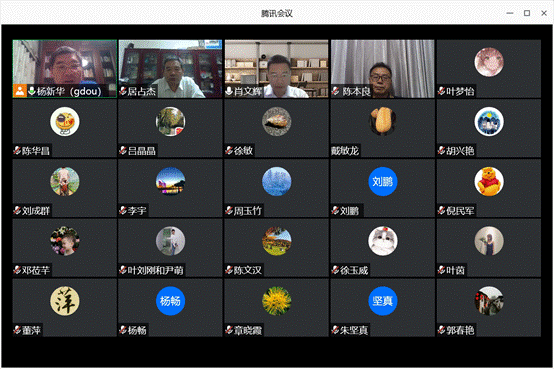
Task: Select 杨新华 (gdou) video tile
Action: pyautogui.click(x=65, y=69)
